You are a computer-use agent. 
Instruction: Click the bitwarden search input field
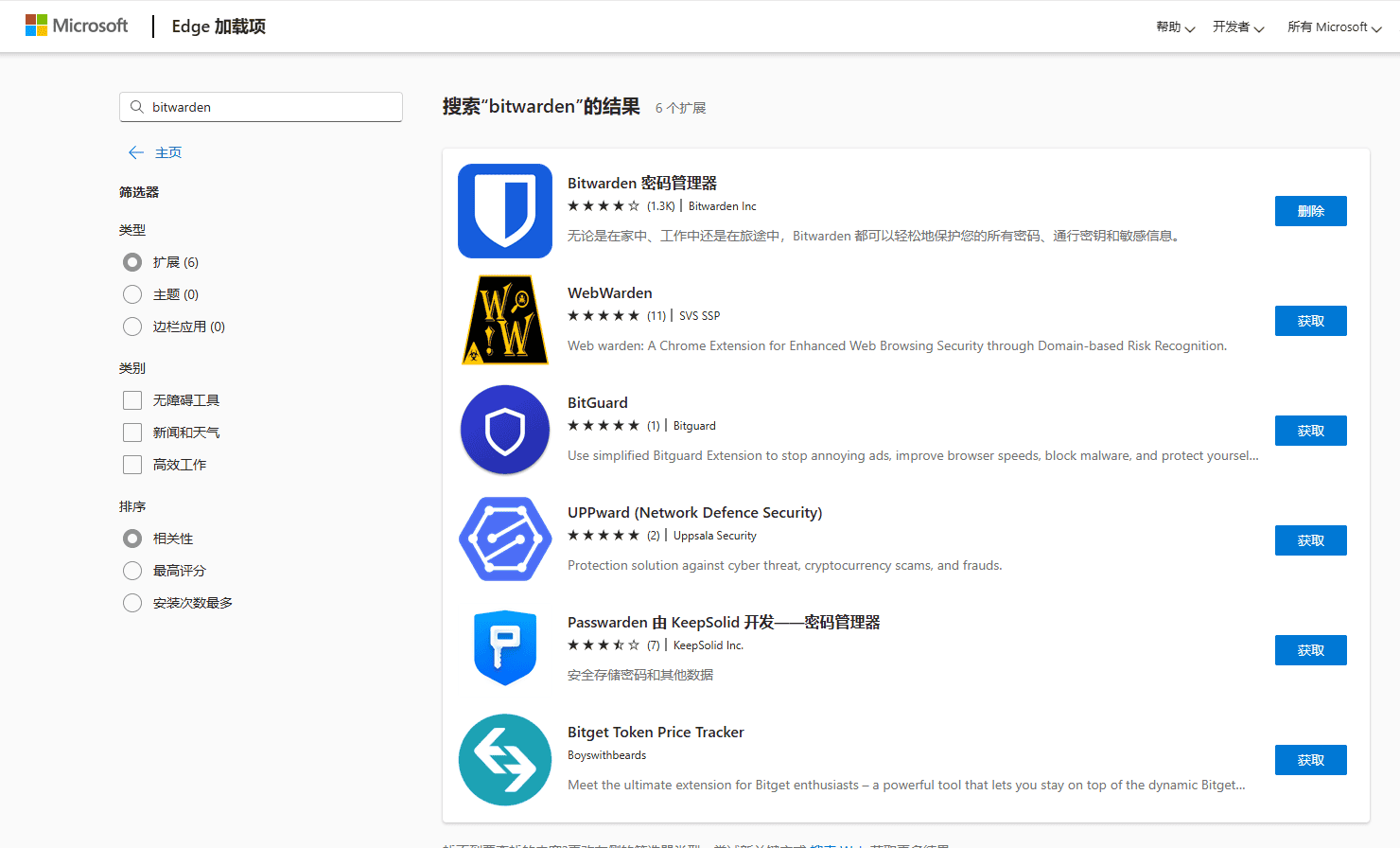click(x=261, y=107)
